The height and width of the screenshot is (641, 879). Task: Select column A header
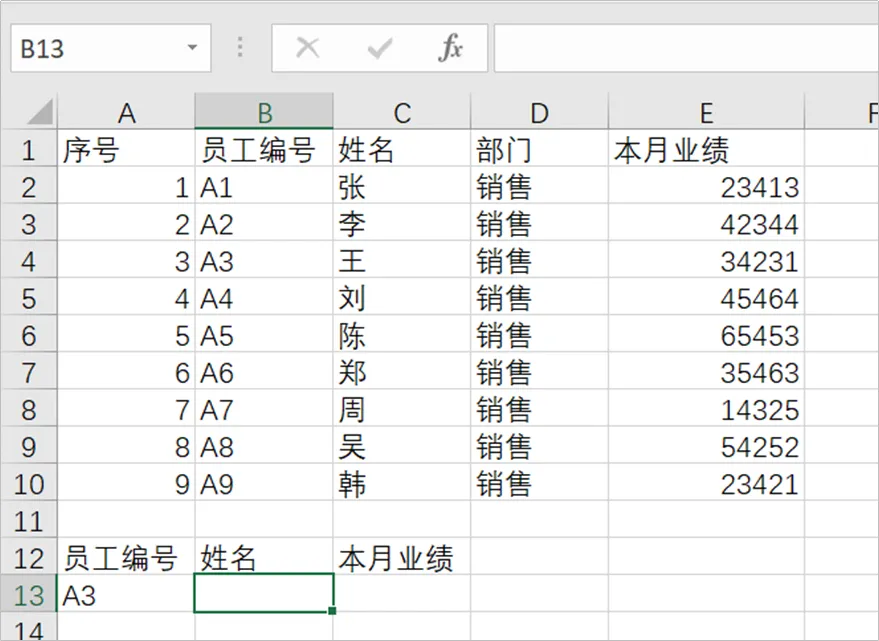point(126,112)
